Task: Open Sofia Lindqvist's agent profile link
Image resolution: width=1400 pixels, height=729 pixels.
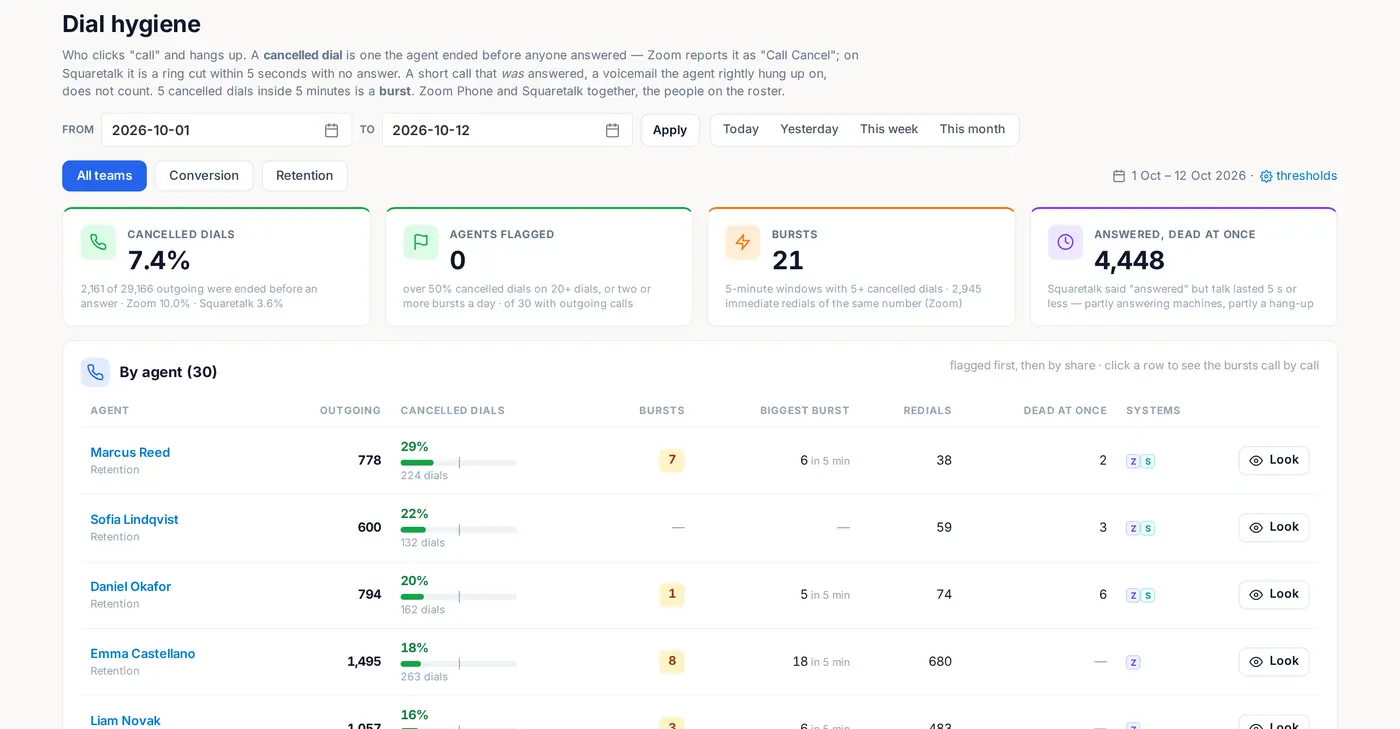Action: click(x=134, y=520)
